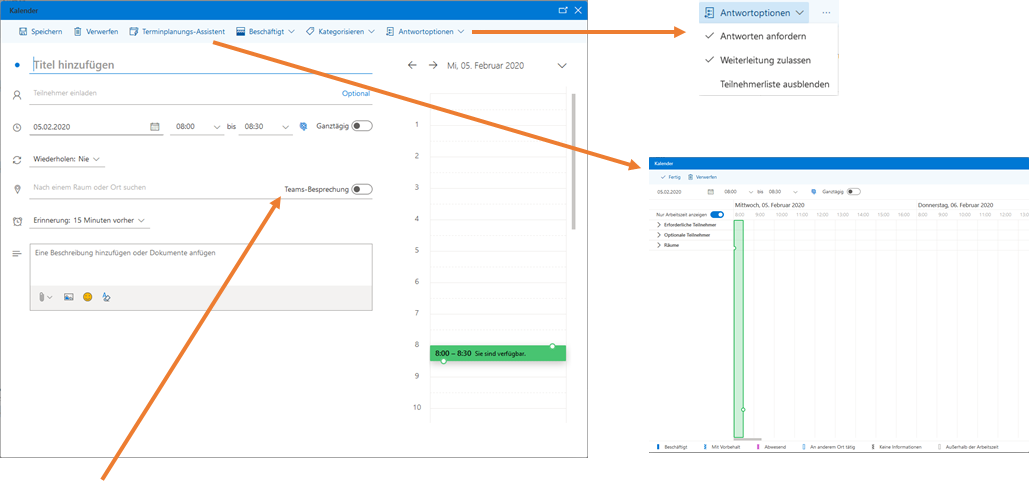Click the Titel hinzufügen field

(x=201, y=65)
